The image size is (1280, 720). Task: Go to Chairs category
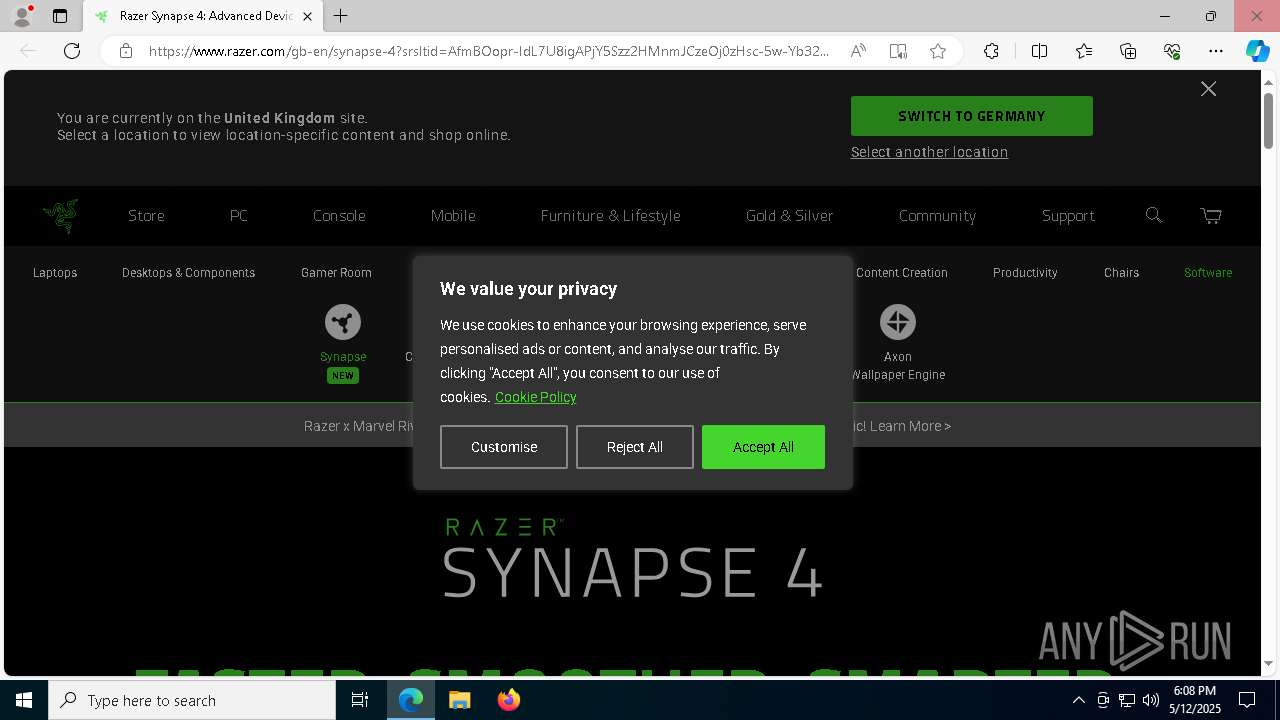[1121, 273]
